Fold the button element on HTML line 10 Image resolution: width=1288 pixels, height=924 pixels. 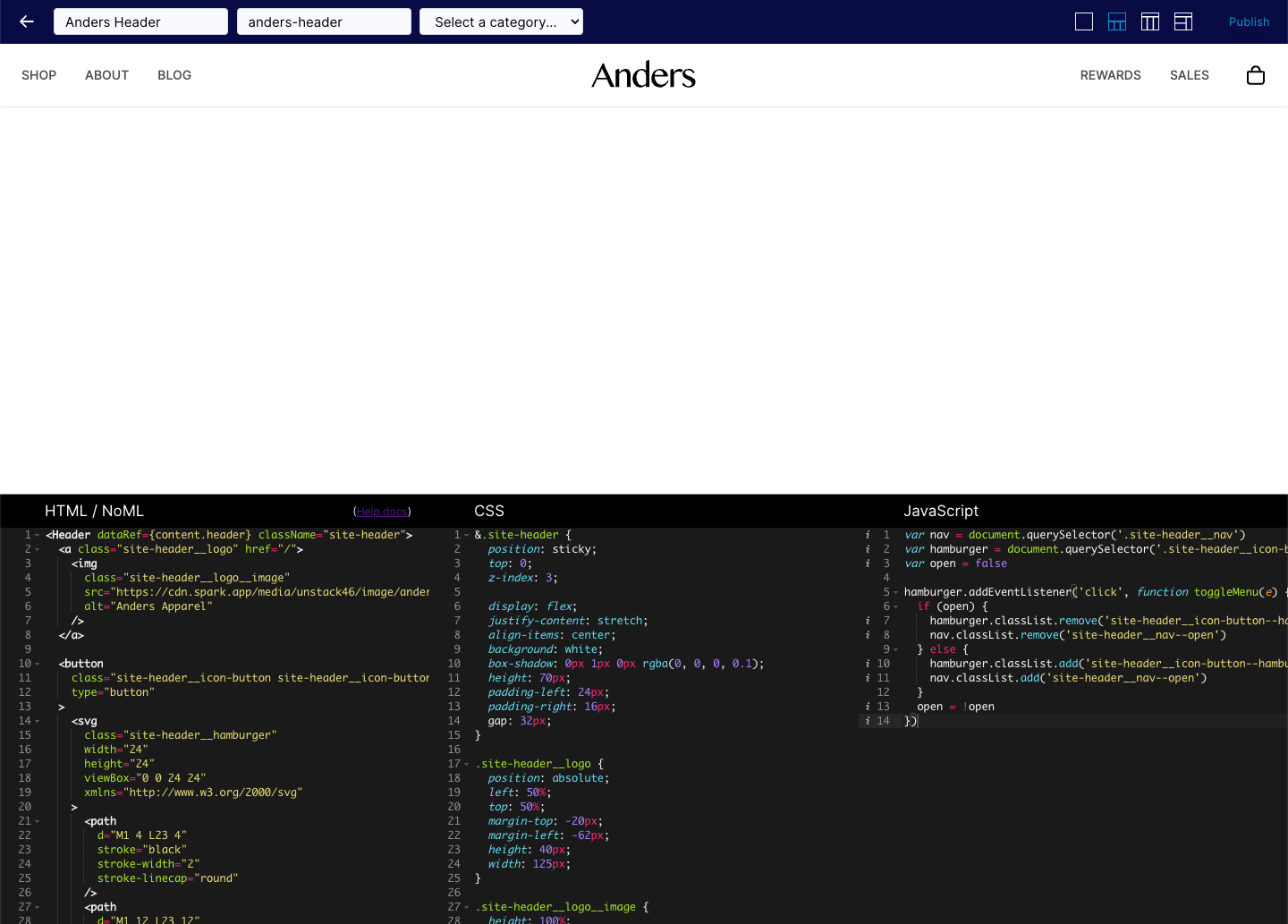pos(38,665)
